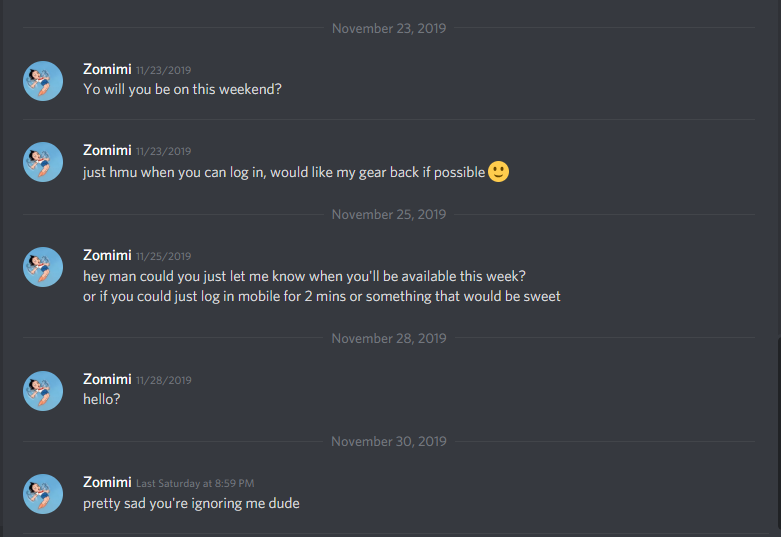
Task: Open Zomimi username above 'Yo will you be on'
Action: 107,69
